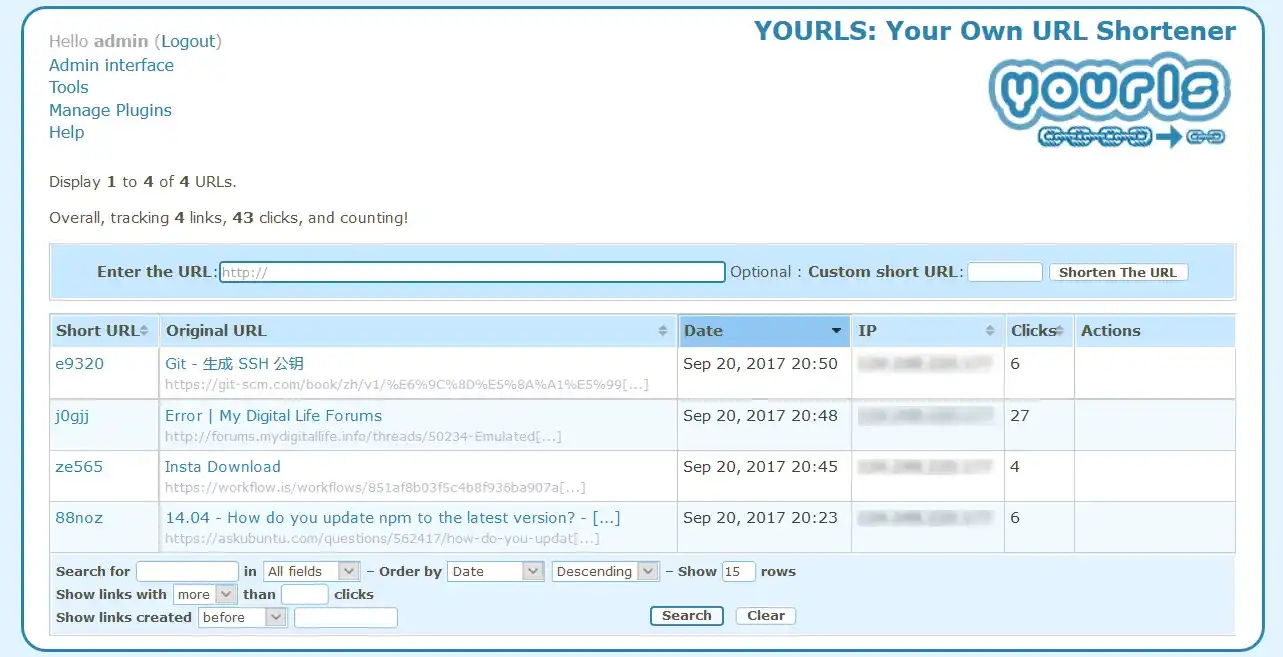Image resolution: width=1283 pixels, height=657 pixels.
Task: Open the Help page
Action: coord(66,132)
